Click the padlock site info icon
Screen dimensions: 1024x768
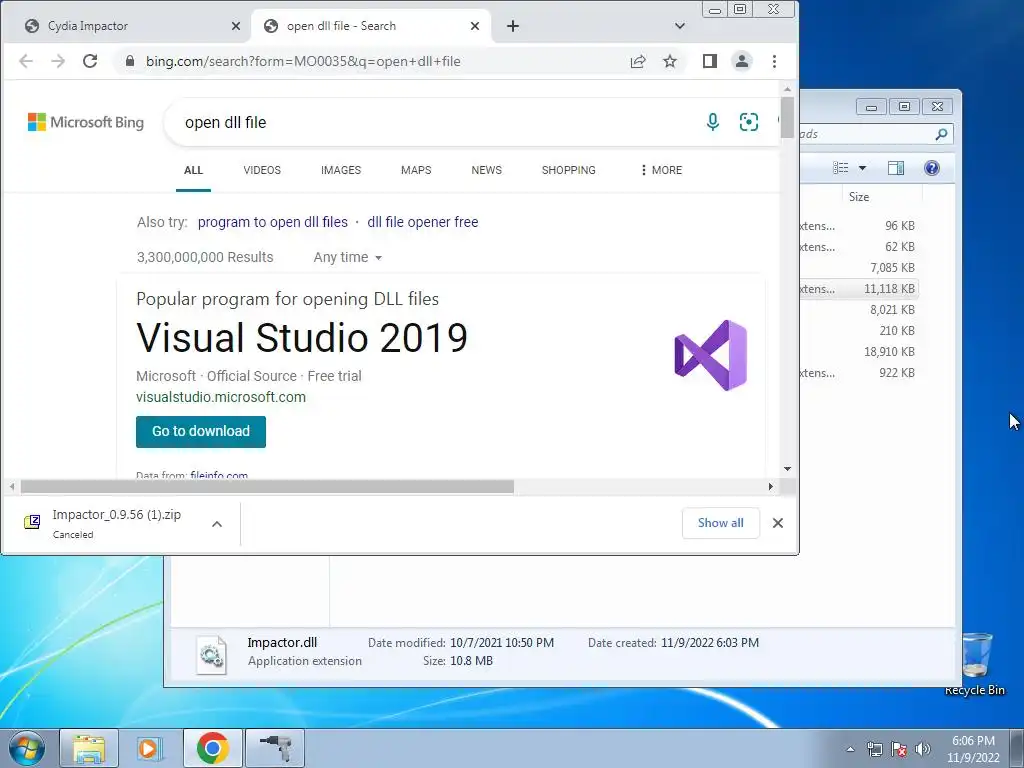click(x=130, y=61)
